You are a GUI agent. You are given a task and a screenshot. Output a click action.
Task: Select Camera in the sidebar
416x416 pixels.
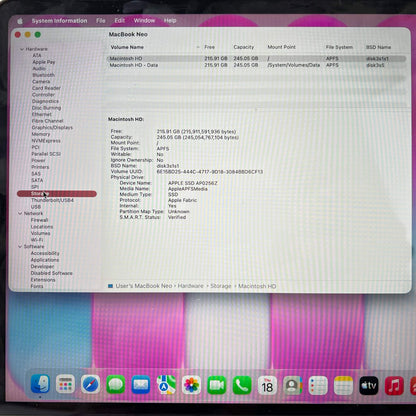(41, 82)
